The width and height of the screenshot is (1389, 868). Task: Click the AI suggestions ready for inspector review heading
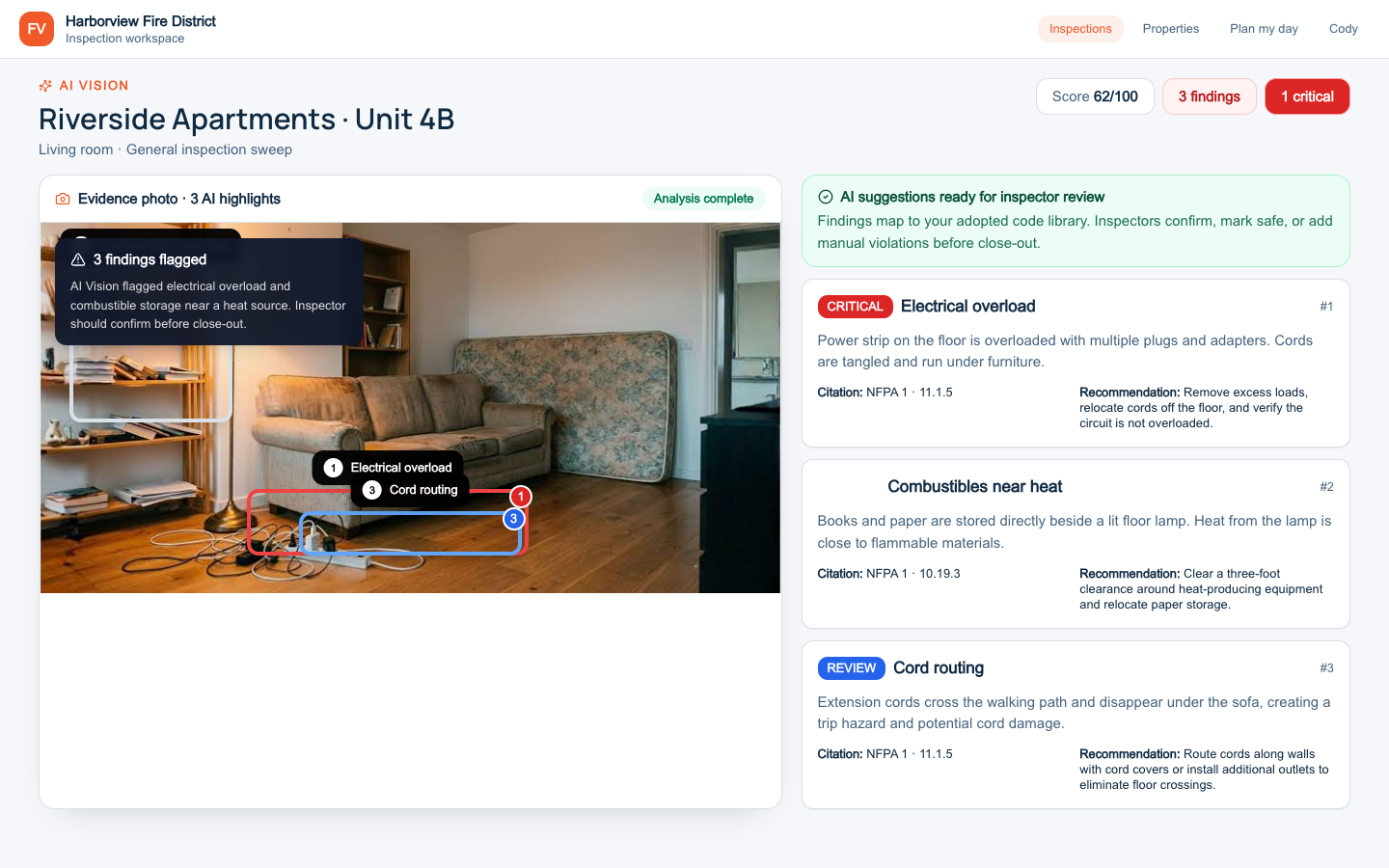tap(972, 197)
